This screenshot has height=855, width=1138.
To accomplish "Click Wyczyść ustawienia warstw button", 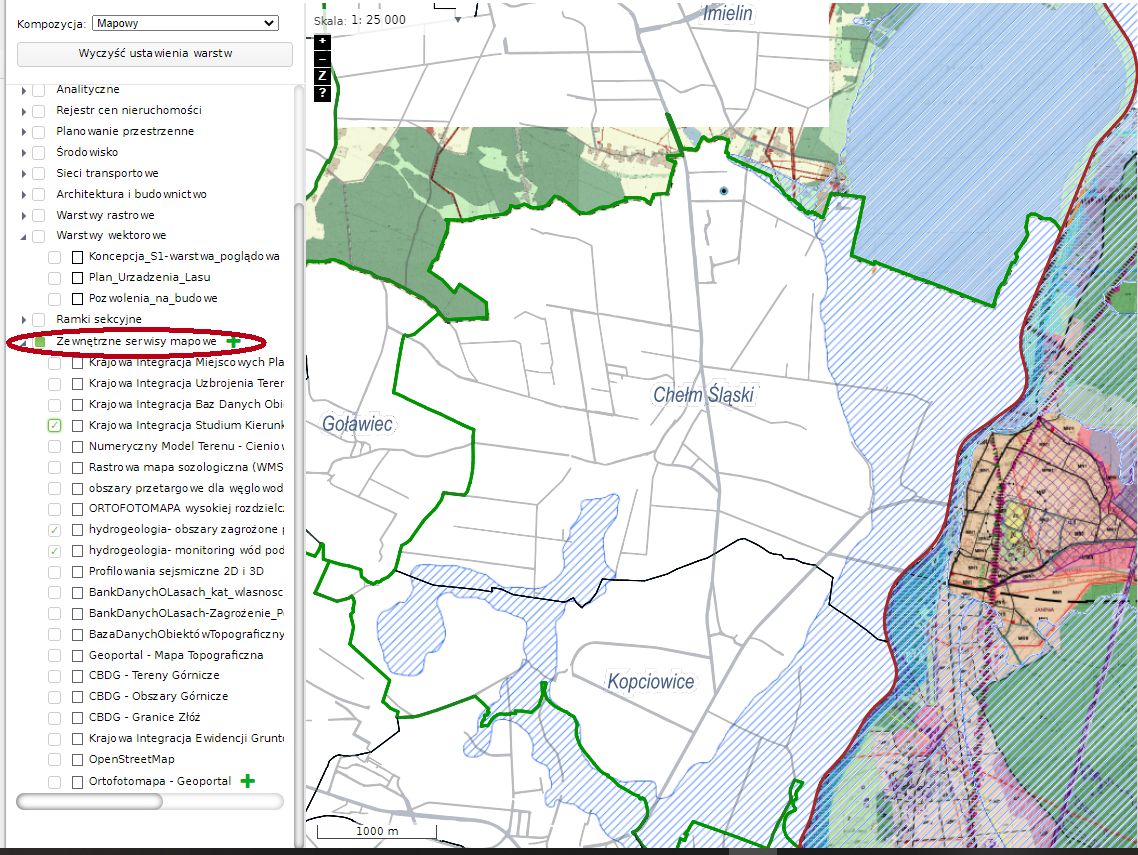I will [x=155, y=54].
